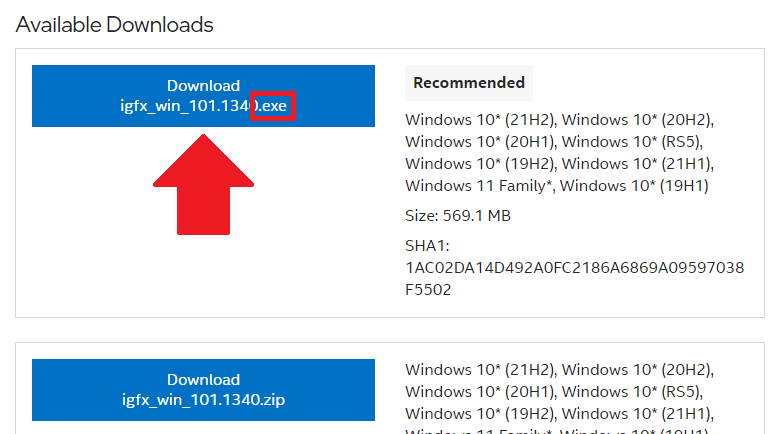
Task: Click Windows 10* (21H2) in zip card
Action: coord(481,370)
